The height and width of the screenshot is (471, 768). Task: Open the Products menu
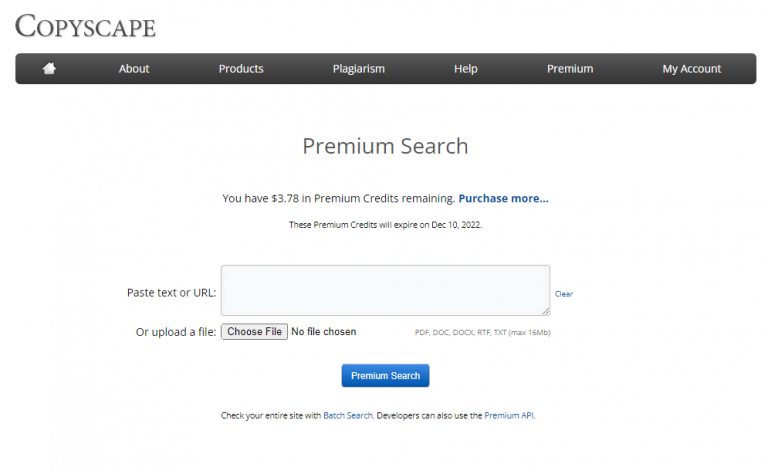pyautogui.click(x=241, y=69)
